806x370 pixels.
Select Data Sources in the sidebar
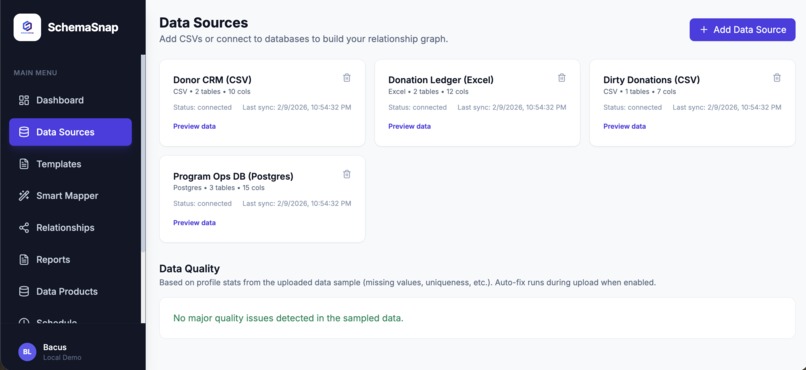[x=70, y=132]
